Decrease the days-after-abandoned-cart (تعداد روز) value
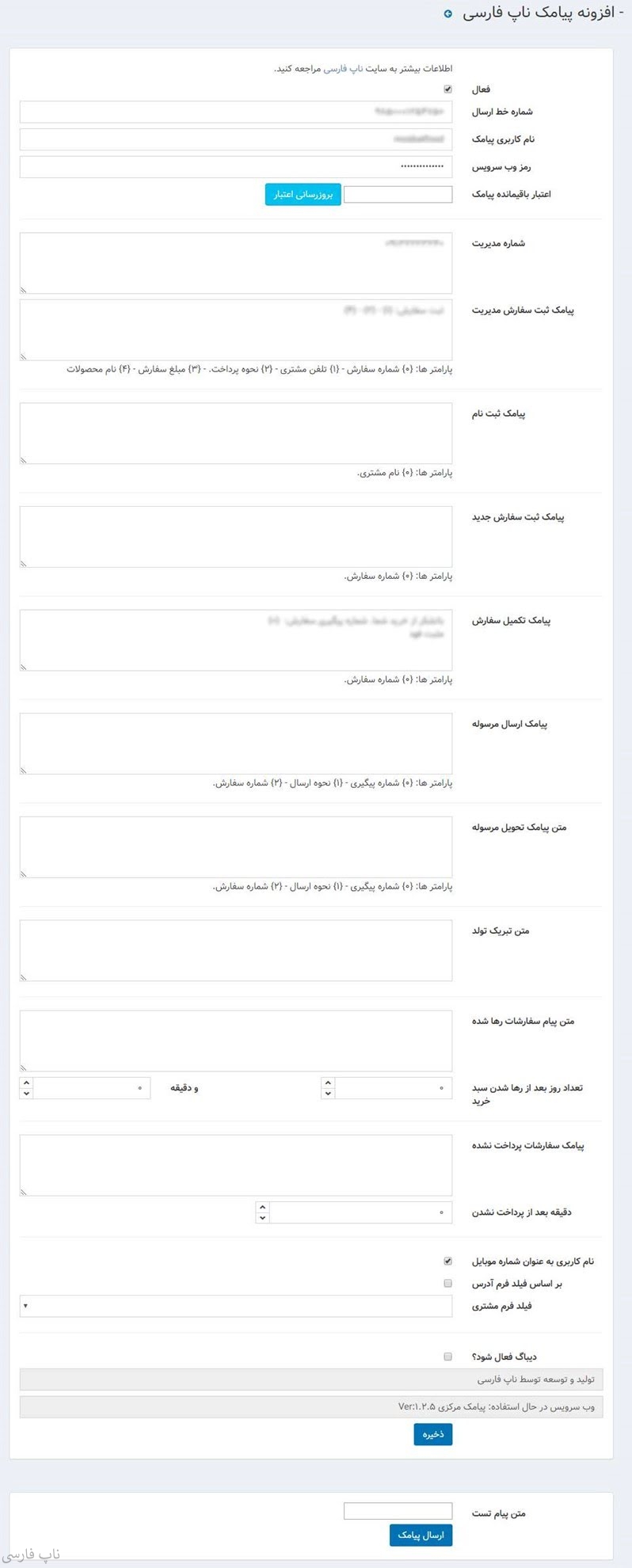 tap(328, 1094)
